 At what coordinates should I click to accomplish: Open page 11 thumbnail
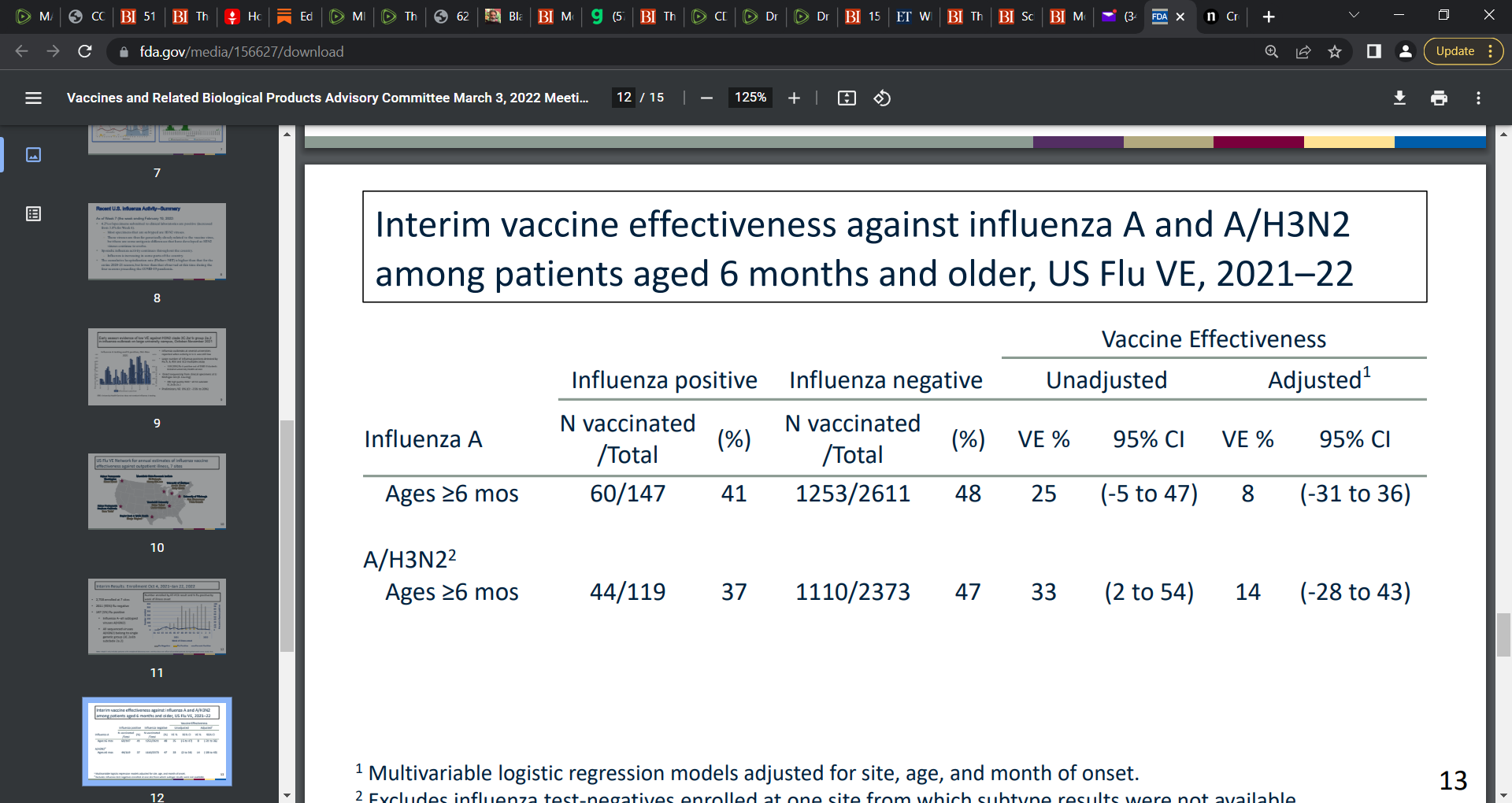point(157,616)
